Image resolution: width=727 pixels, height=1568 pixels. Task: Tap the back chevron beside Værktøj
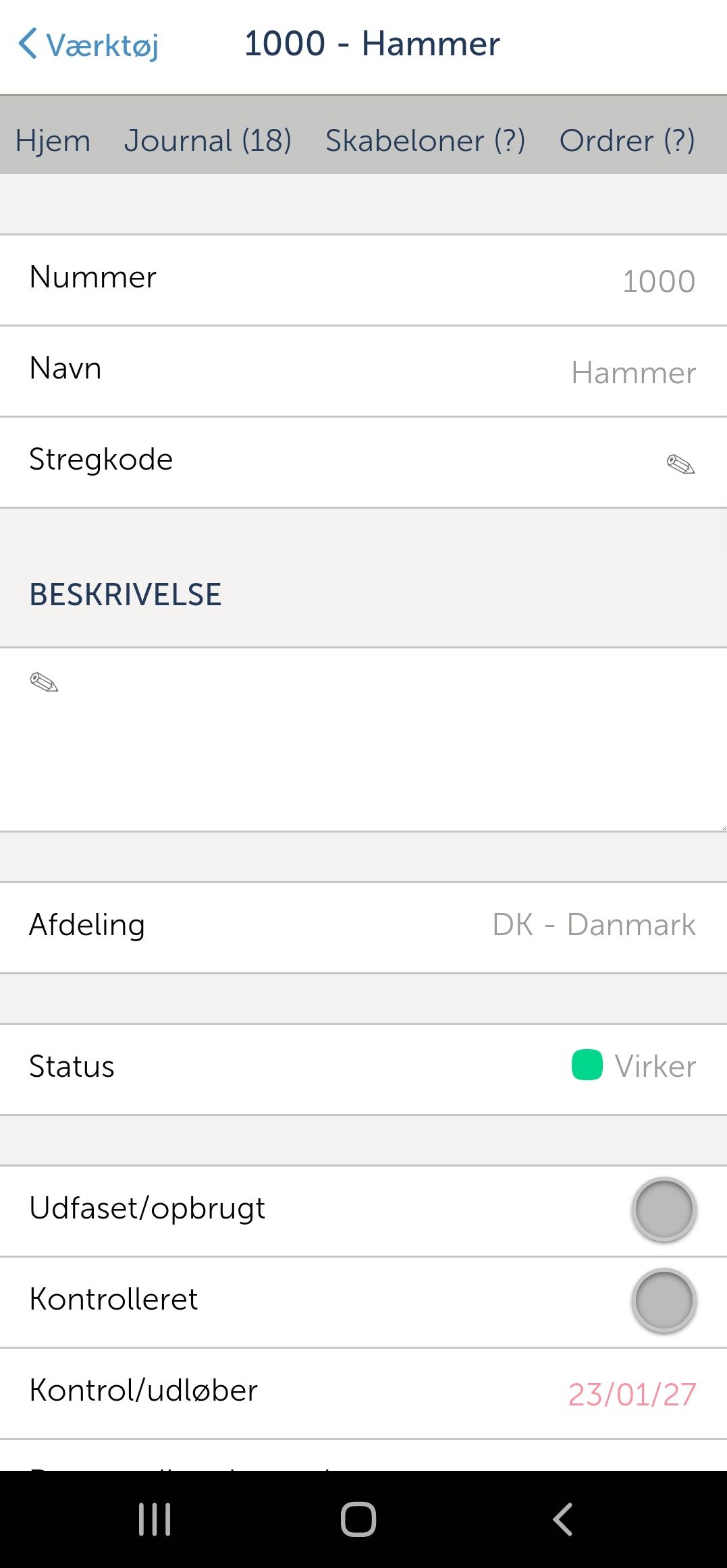28,45
